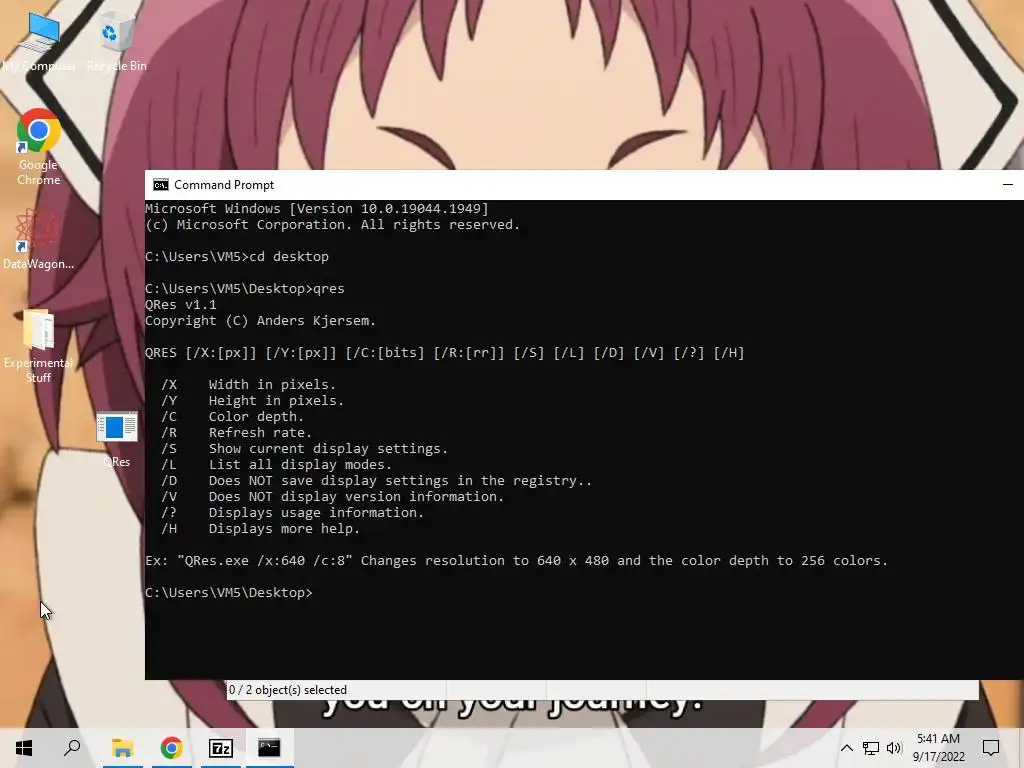Open 7-Zip from the taskbar
This screenshot has width=1024, height=768.
[x=221, y=748]
